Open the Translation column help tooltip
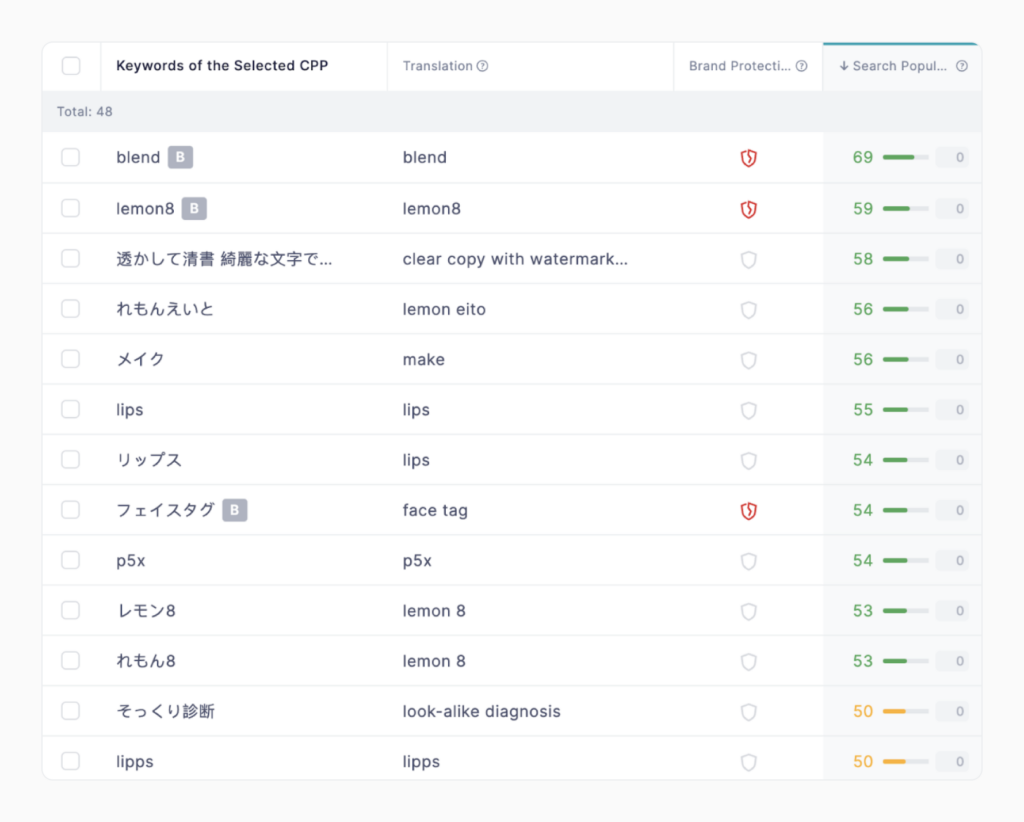The width and height of the screenshot is (1024, 822). 484,66
